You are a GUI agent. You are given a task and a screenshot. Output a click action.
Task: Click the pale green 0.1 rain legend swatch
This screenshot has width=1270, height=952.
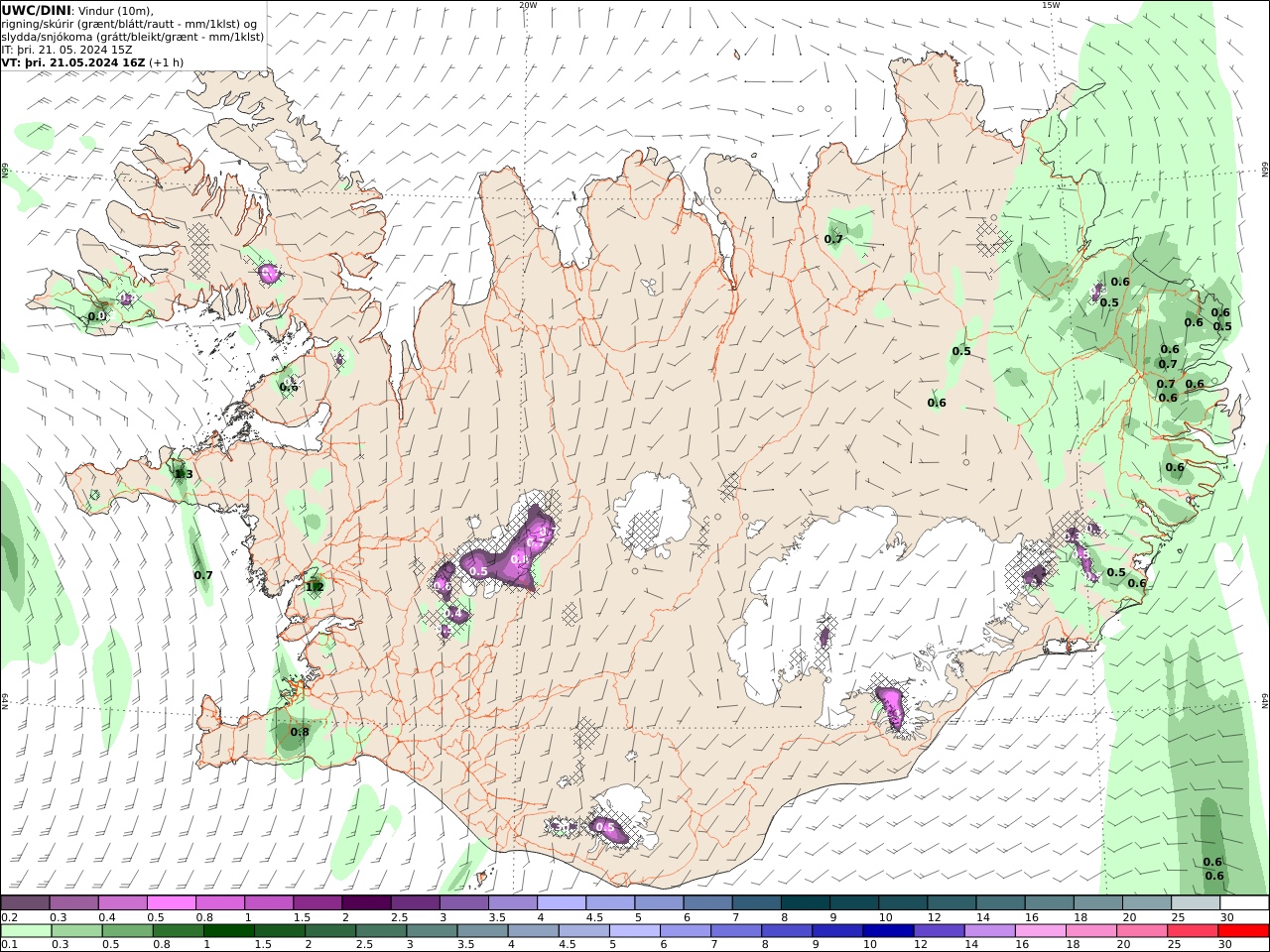[26, 931]
